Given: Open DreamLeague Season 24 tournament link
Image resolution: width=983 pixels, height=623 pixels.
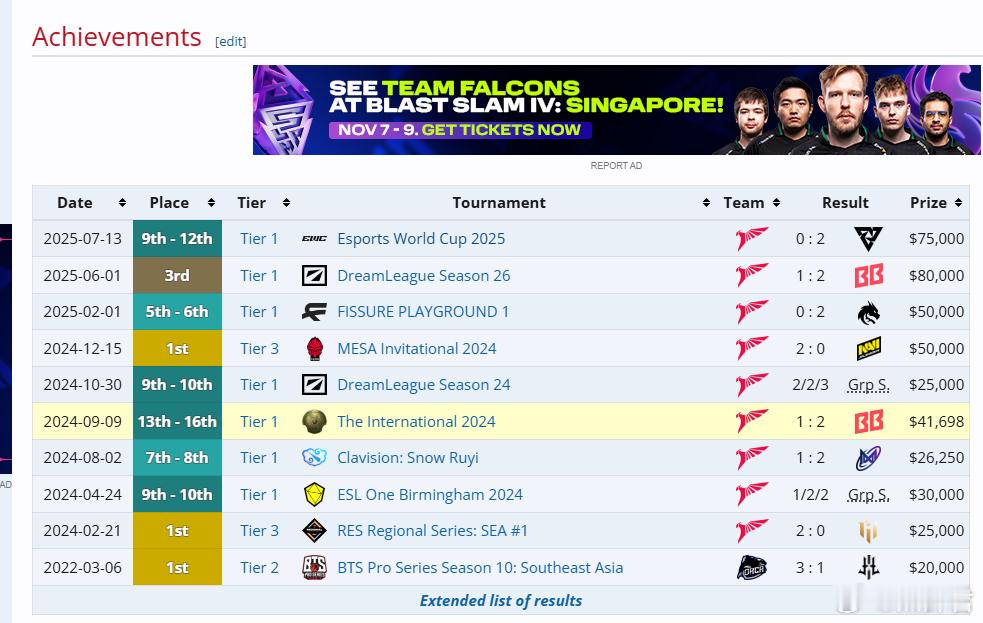Looking at the screenshot, I should (424, 385).
